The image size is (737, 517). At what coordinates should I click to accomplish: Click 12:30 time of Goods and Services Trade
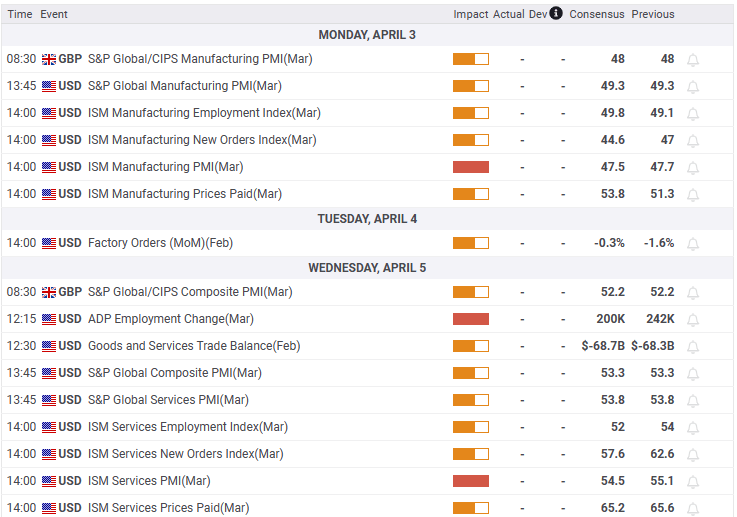pyautogui.click(x=21, y=346)
